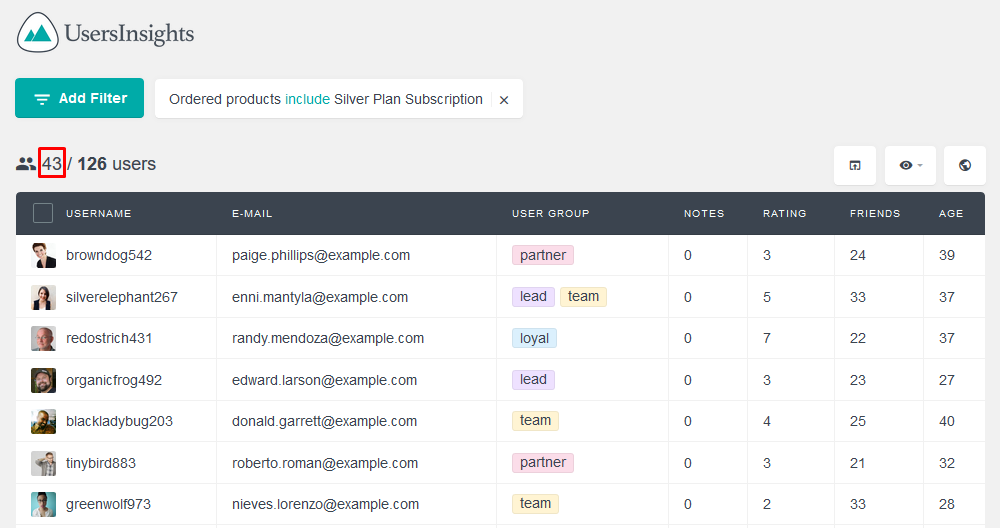Open the globe map view
Viewport: 1000px width, 528px height.
[965, 165]
